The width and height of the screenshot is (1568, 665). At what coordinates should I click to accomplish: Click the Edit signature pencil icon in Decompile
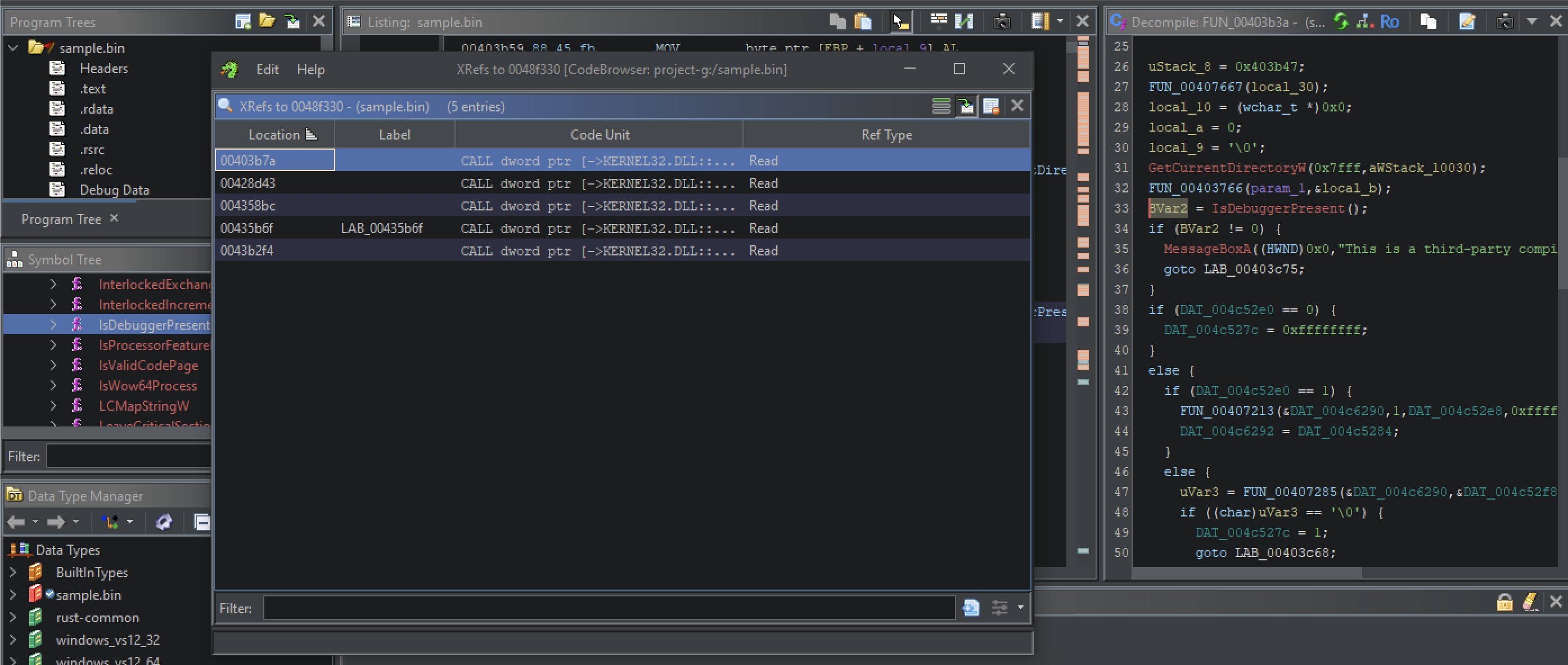click(x=1467, y=22)
